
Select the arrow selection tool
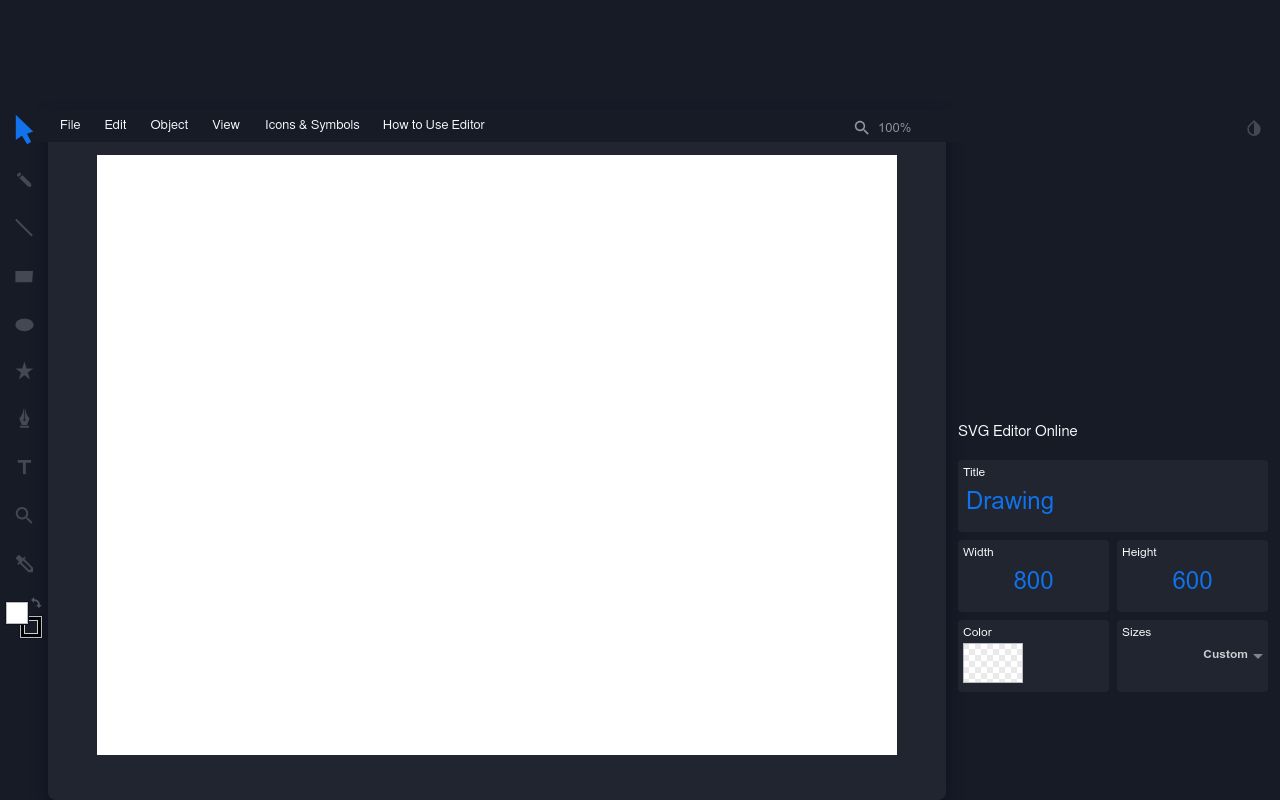pyautogui.click(x=24, y=129)
